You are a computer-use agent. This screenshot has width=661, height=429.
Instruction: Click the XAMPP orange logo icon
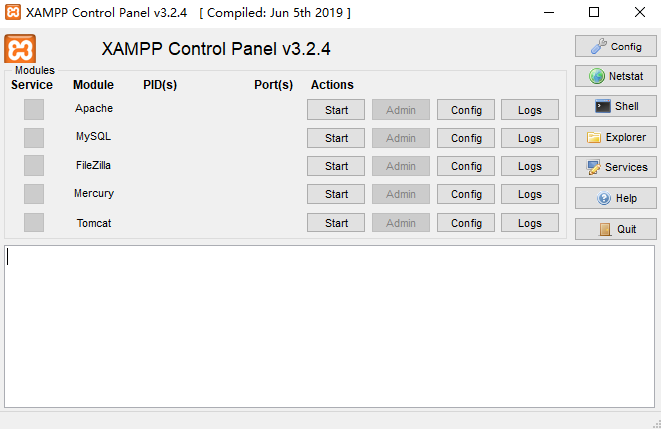[20, 49]
